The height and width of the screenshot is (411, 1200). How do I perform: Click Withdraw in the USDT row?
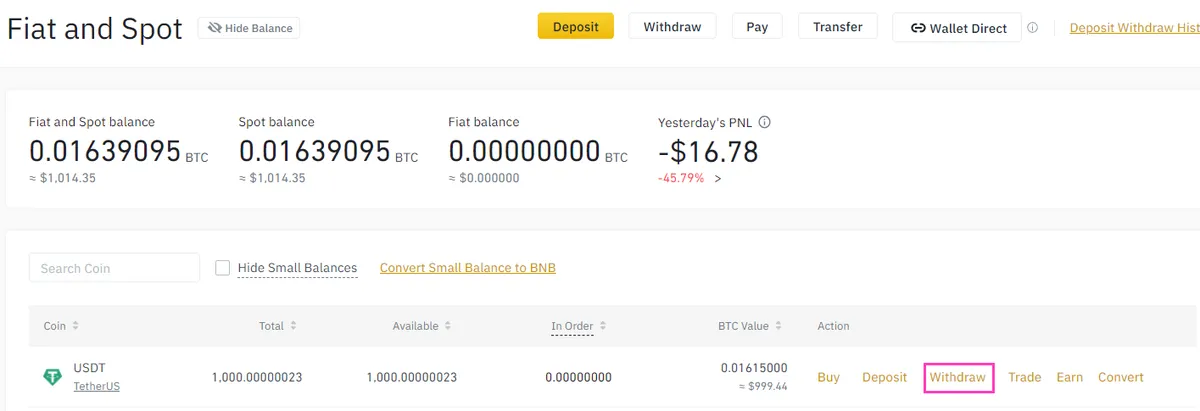958,377
